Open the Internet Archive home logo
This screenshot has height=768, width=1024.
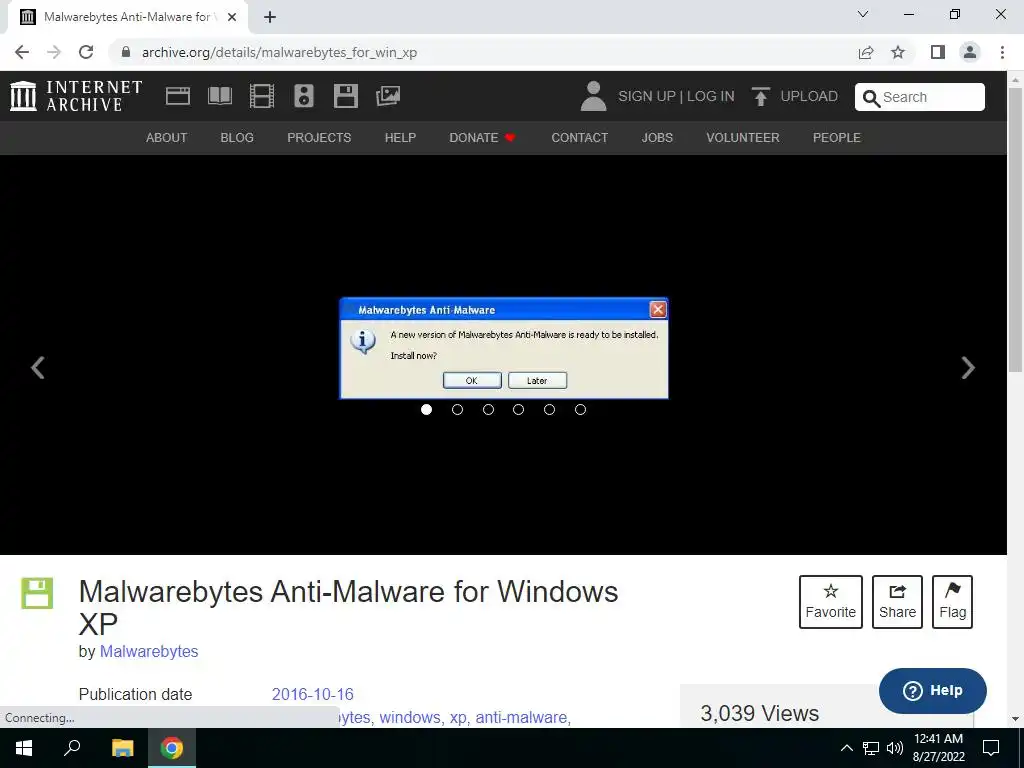[x=76, y=96]
